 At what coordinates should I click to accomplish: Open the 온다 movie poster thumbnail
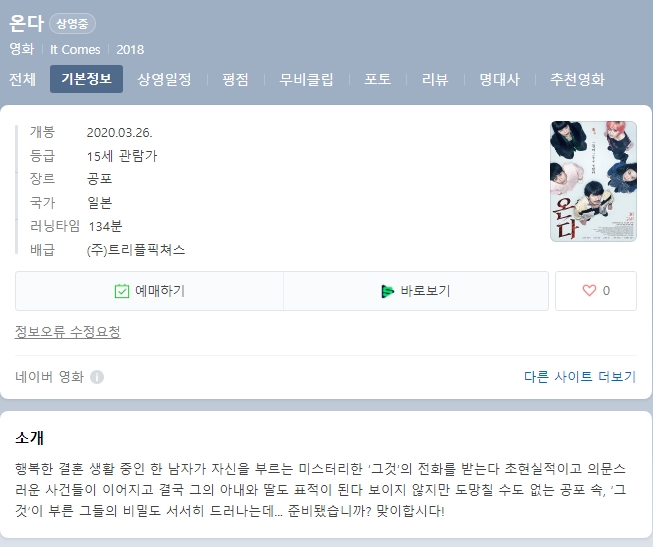click(593, 181)
